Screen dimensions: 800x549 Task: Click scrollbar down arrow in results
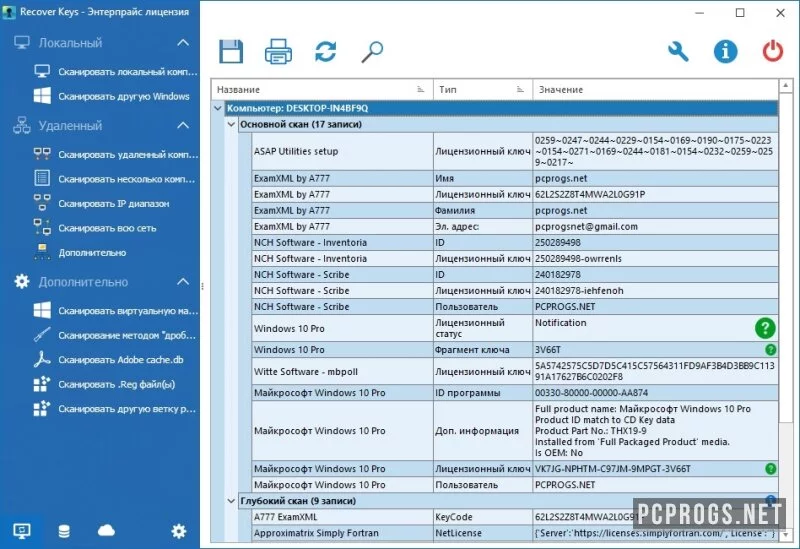(x=786, y=535)
